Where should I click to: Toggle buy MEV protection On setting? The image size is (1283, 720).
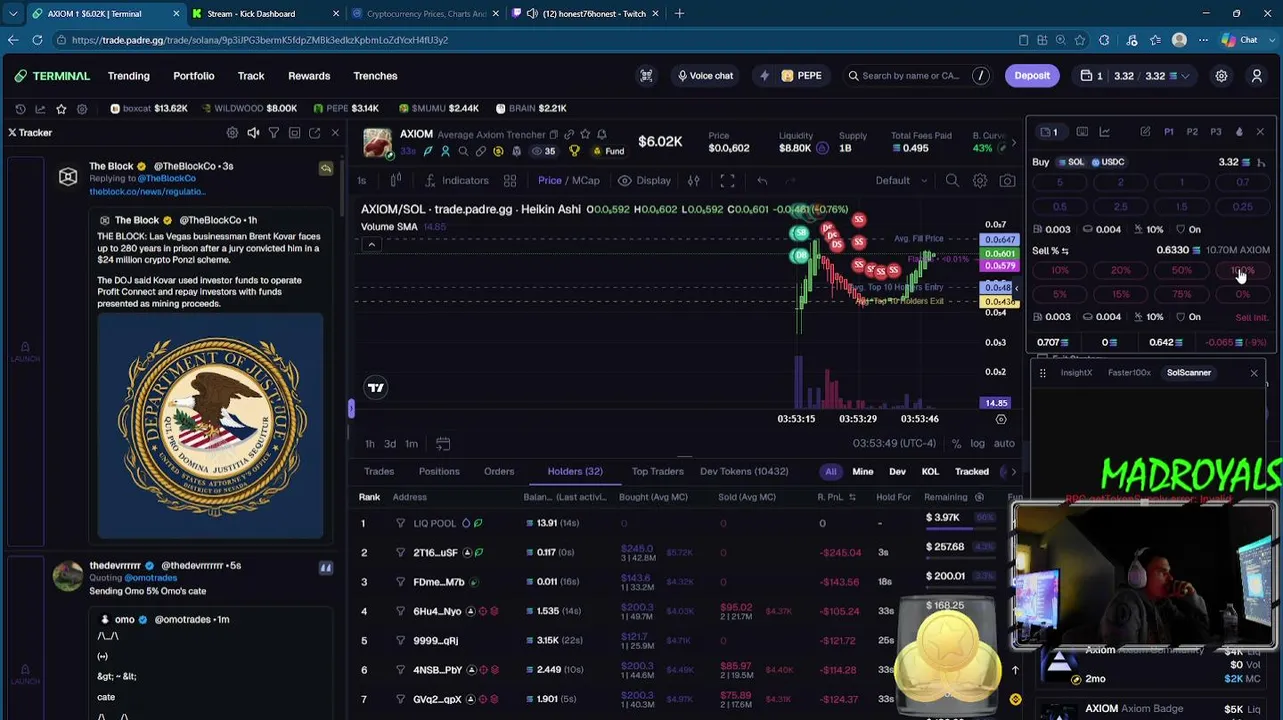tap(1188, 230)
